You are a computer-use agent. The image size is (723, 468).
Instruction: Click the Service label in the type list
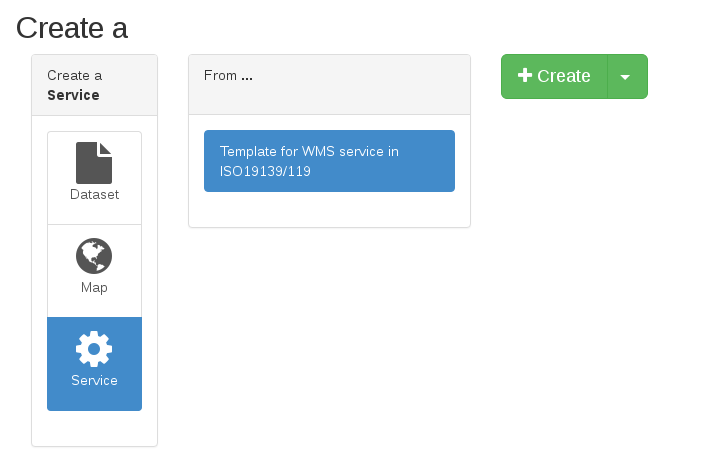click(x=94, y=381)
